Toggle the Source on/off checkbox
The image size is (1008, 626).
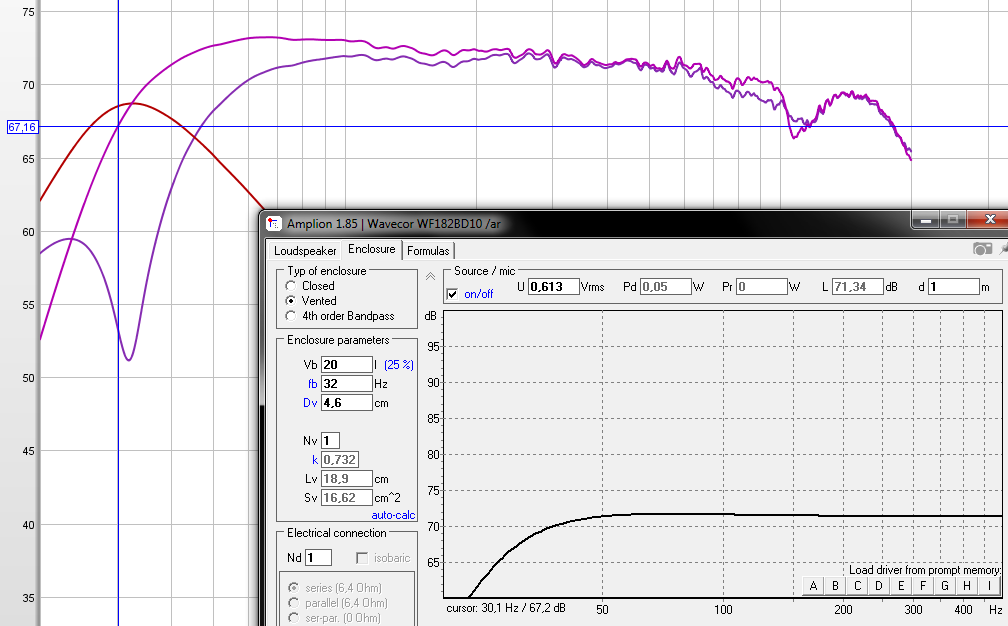(x=453, y=294)
